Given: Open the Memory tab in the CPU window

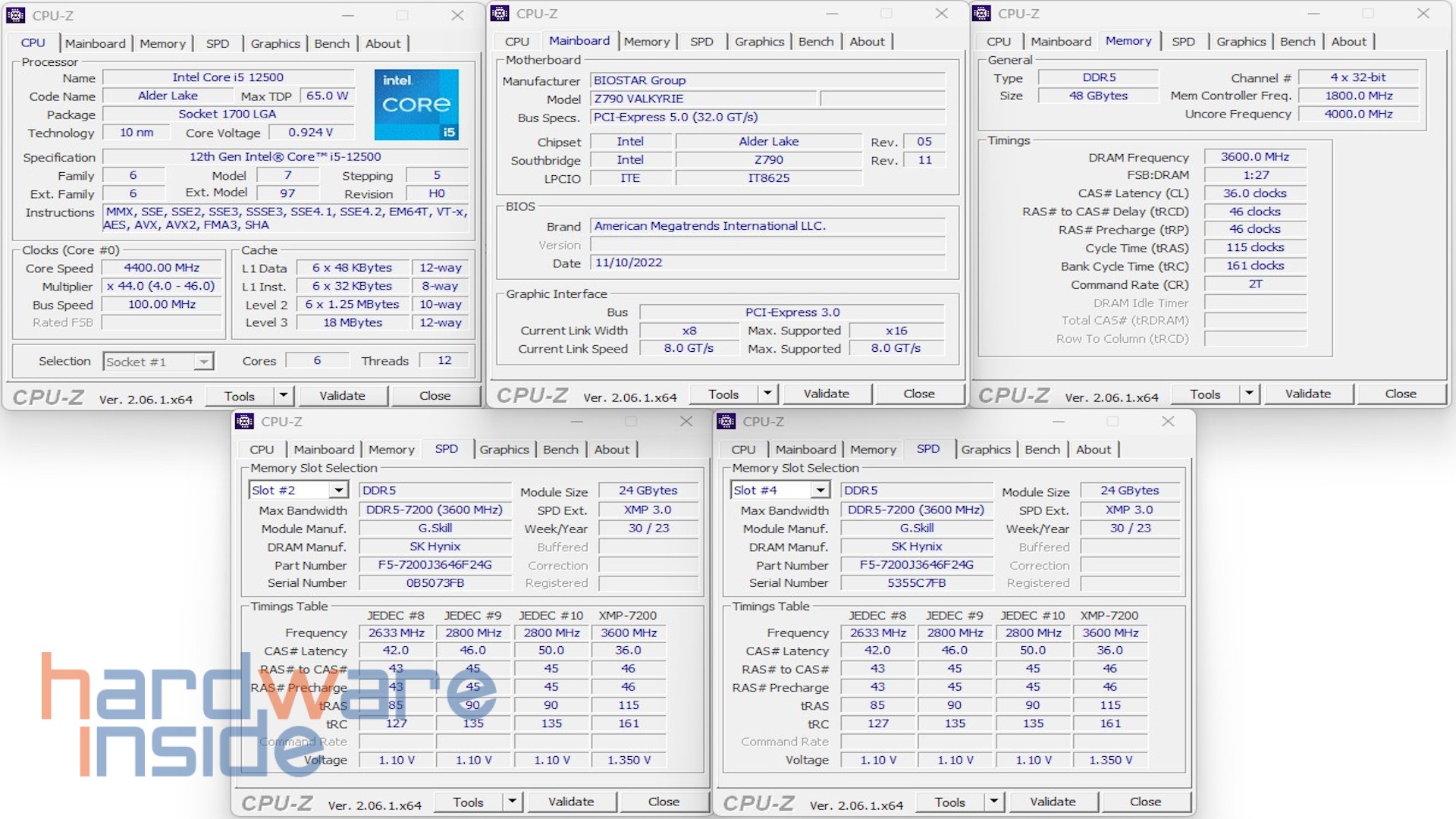Looking at the screenshot, I should (x=162, y=44).
